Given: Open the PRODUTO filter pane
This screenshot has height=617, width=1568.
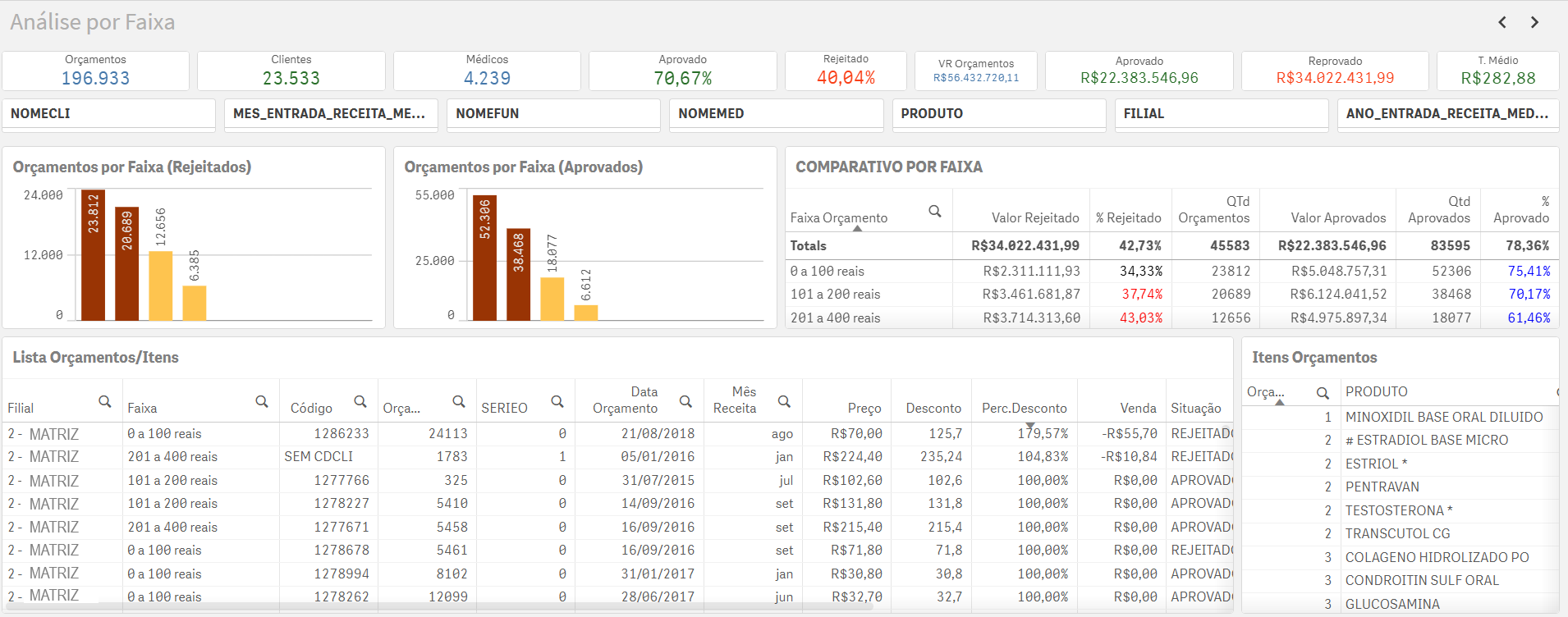Looking at the screenshot, I should 998,114.
